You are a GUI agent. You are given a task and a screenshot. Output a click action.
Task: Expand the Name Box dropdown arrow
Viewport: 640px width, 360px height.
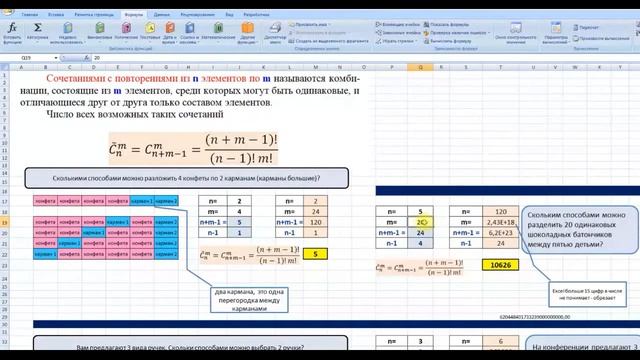(56, 58)
